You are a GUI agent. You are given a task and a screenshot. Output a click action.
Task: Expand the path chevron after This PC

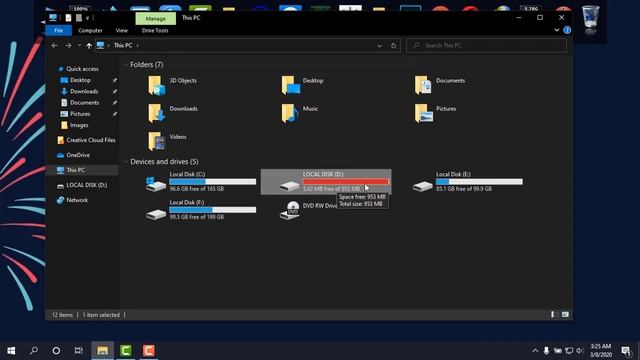click(138, 46)
